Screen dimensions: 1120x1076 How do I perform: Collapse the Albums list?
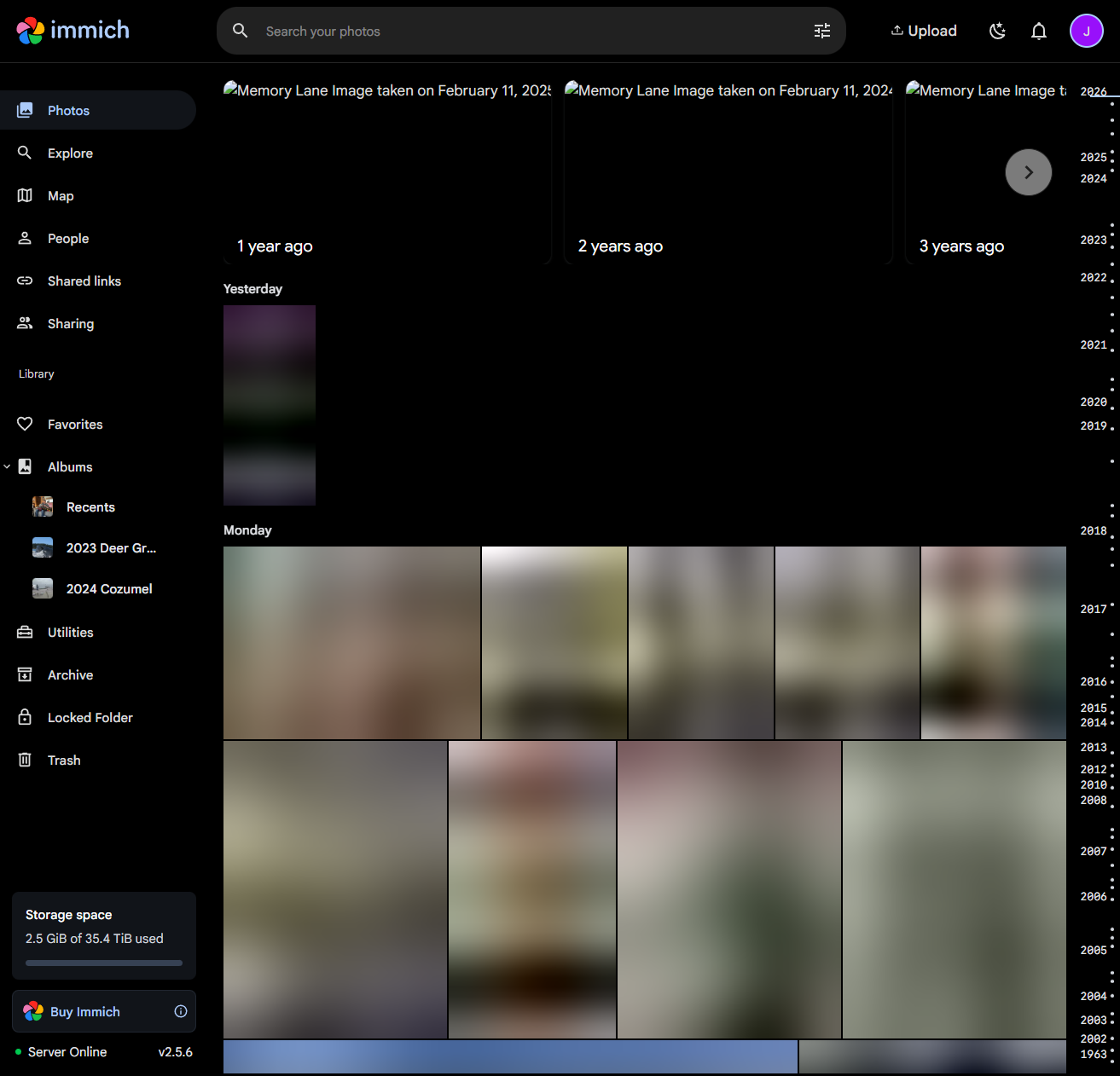click(8, 466)
